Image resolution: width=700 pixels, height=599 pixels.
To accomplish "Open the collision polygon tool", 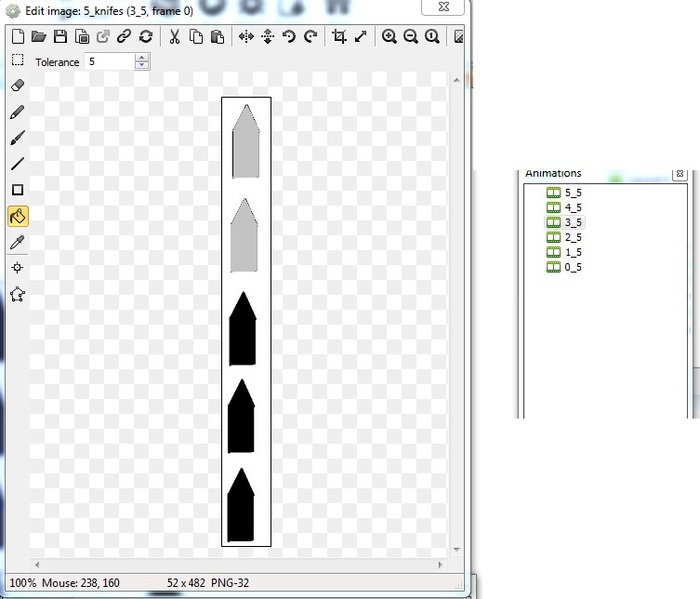I will tap(17, 294).
